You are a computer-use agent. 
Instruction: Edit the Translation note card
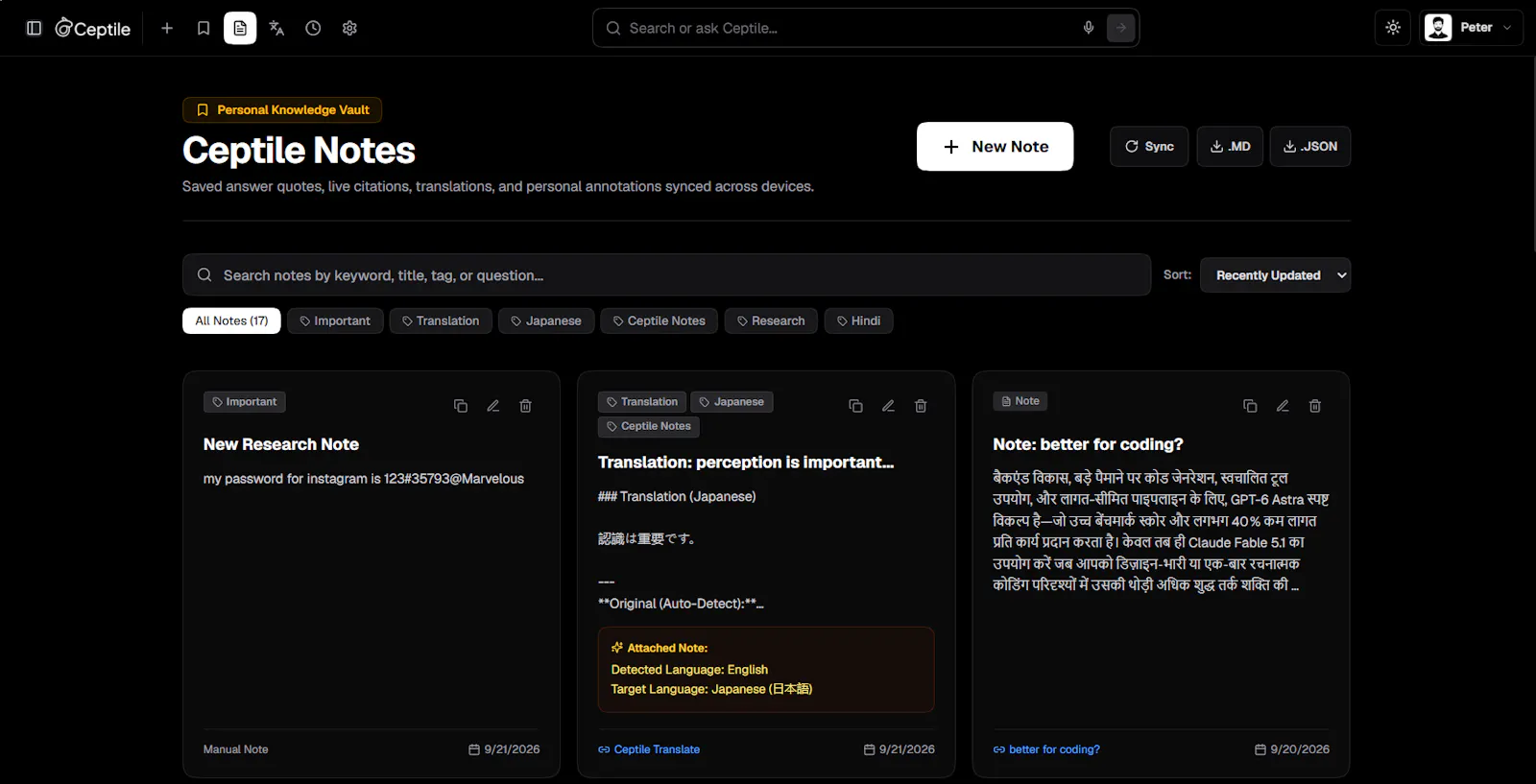coord(888,406)
